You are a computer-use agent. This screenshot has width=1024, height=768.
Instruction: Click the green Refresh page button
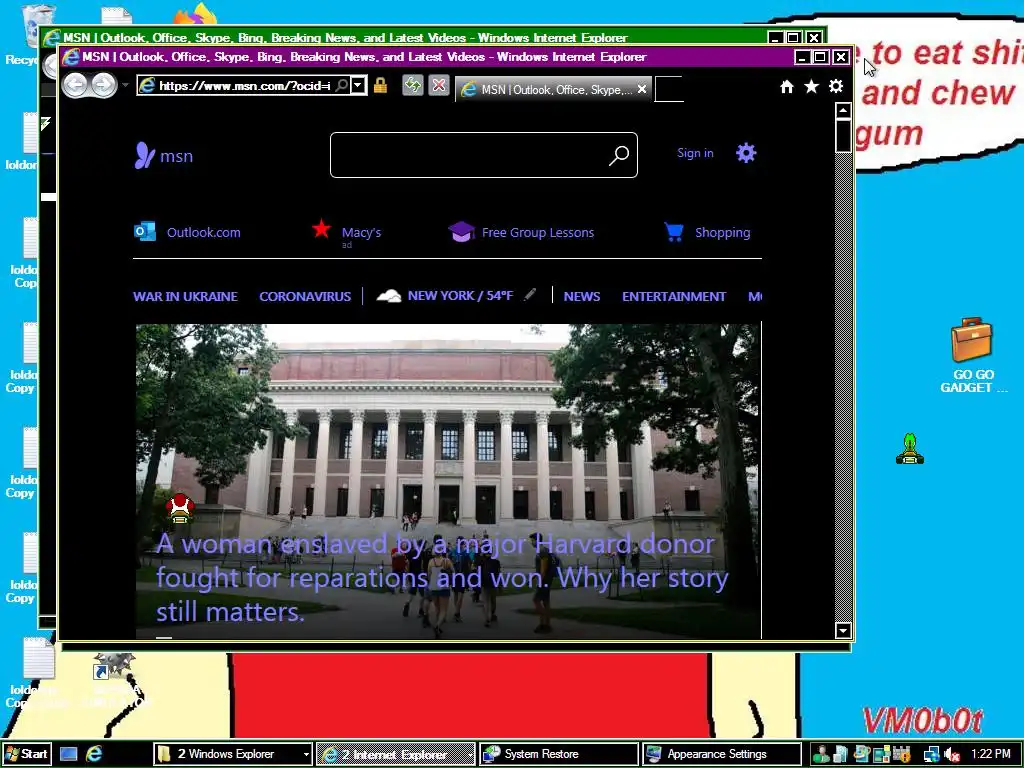[413, 85]
